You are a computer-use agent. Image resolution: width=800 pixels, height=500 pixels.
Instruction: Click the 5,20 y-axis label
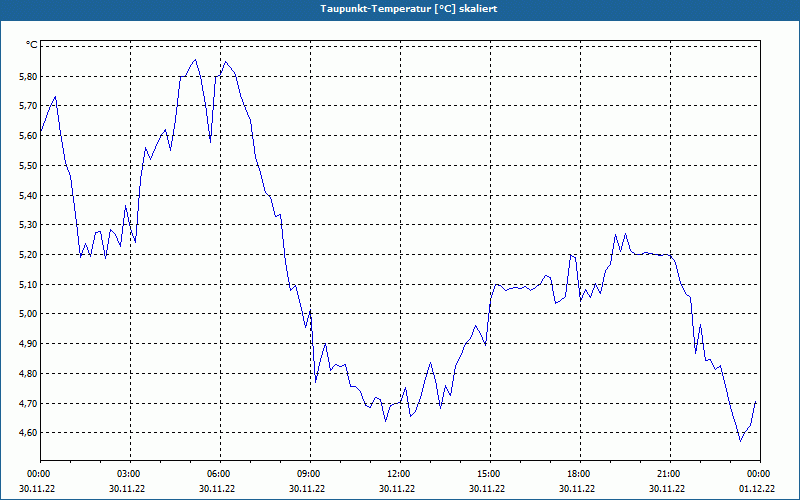coord(28,255)
